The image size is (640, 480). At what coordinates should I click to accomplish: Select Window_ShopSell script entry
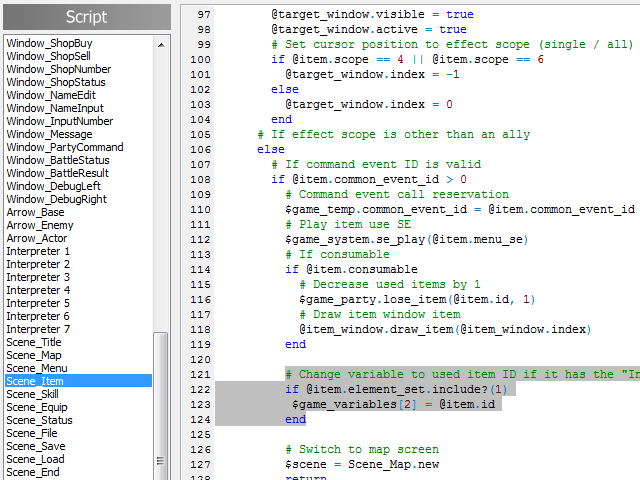point(48,56)
